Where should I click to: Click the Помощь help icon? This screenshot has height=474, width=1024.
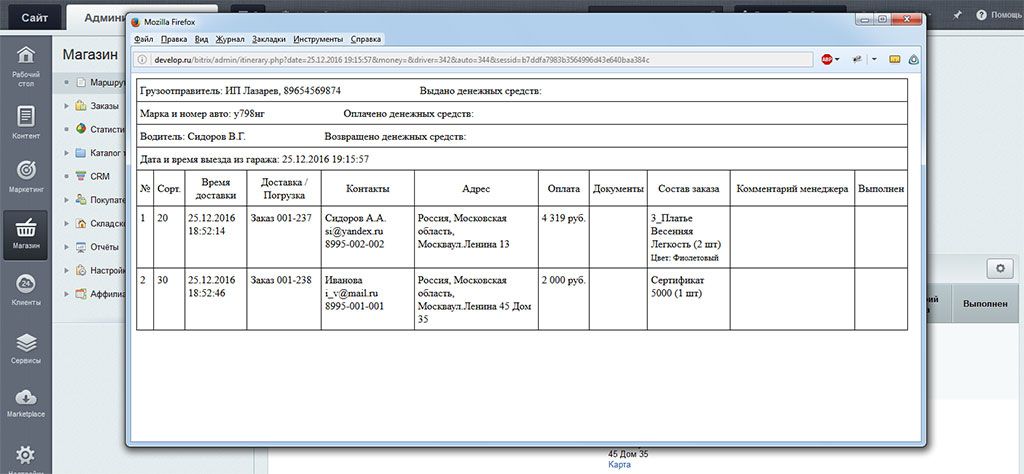pos(980,14)
